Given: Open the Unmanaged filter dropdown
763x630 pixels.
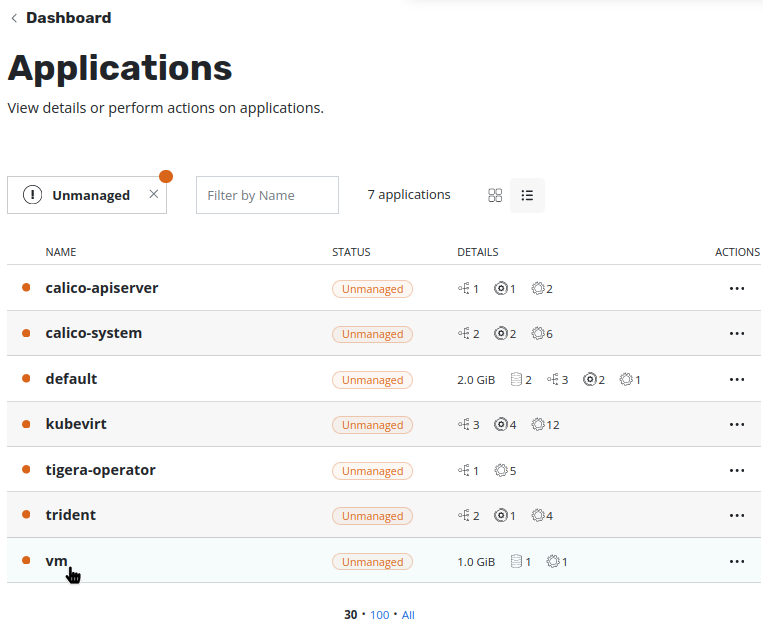Looking at the screenshot, I should click(87, 195).
